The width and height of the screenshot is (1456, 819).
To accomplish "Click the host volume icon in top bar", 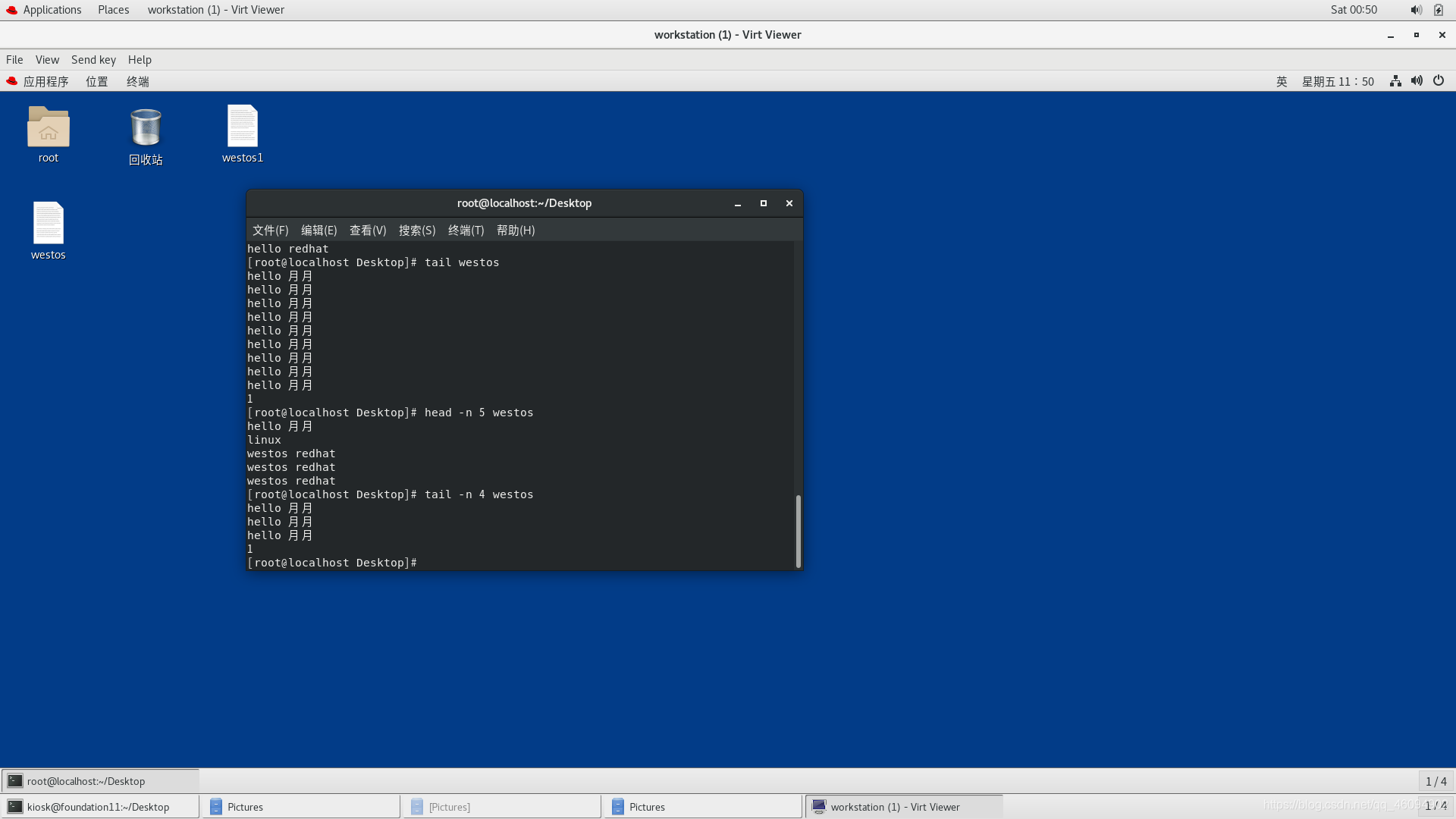I will click(1415, 10).
